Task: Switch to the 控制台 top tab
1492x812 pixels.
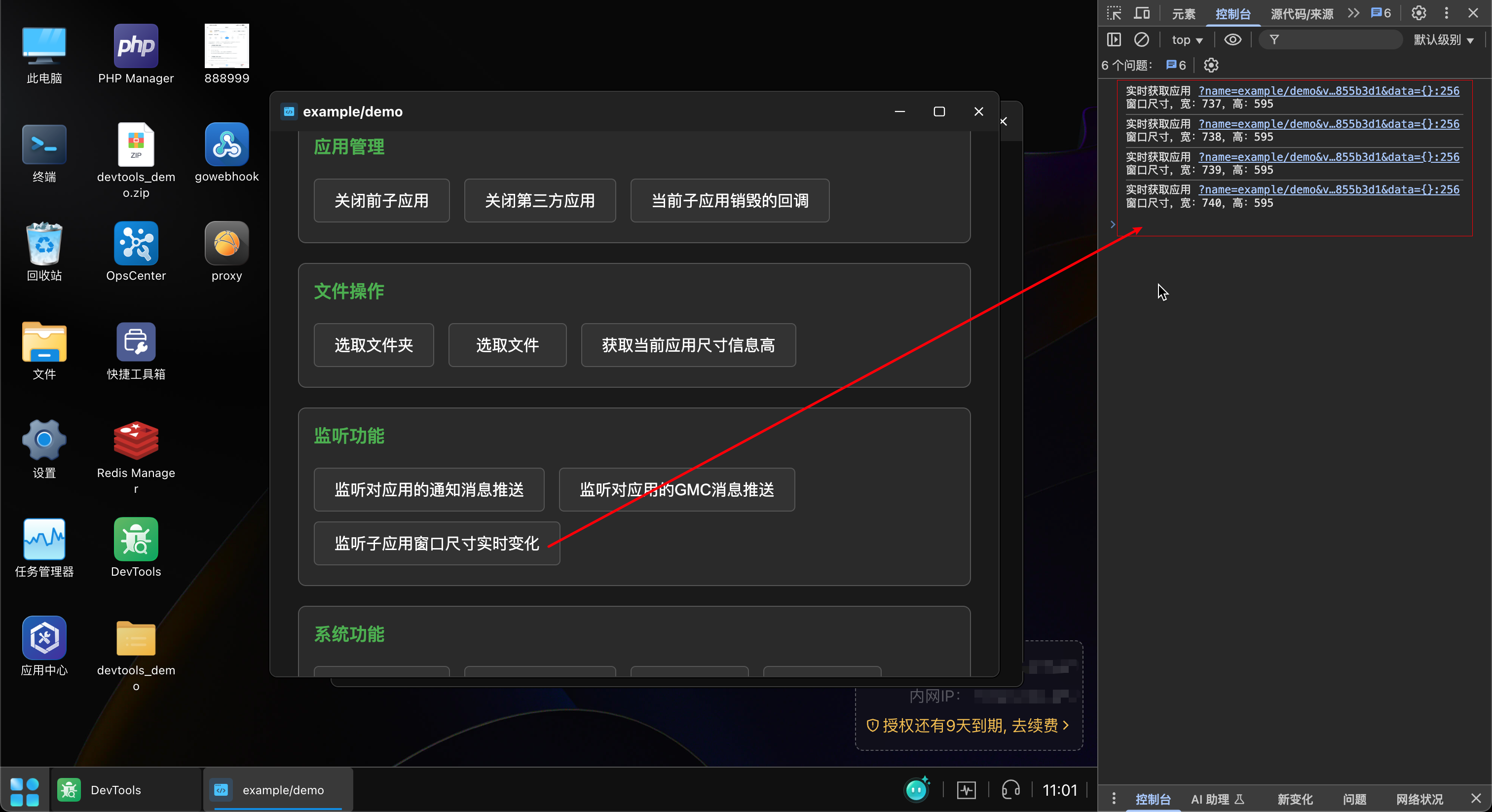Action: pos(1233,14)
